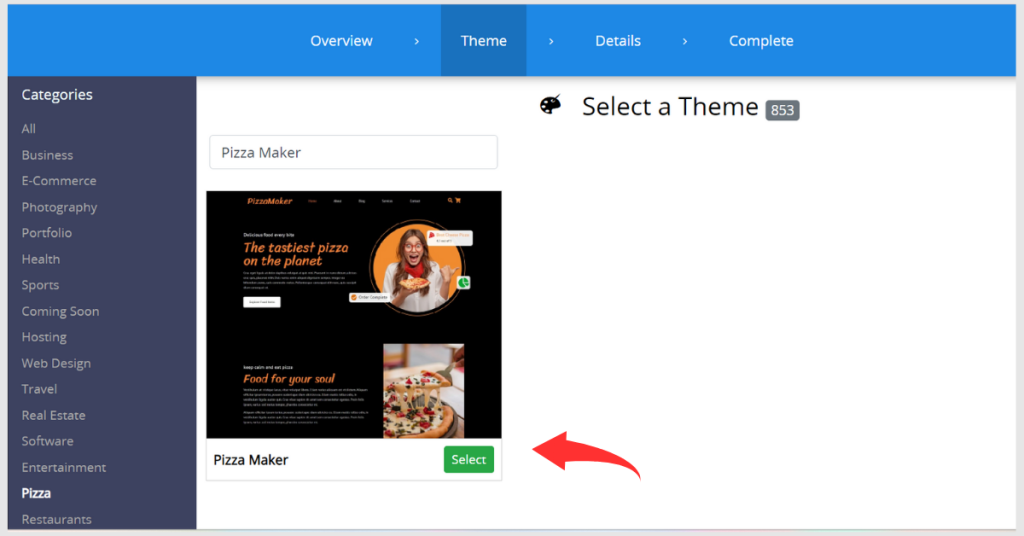Open the Restaurants category
Viewport: 1024px width, 536px height.
(x=56, y=520)
